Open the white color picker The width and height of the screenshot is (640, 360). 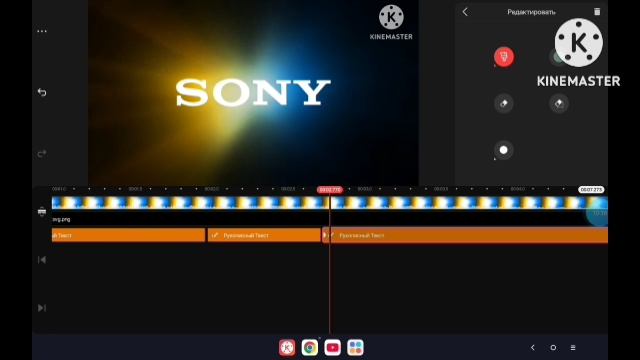(504, 150)
